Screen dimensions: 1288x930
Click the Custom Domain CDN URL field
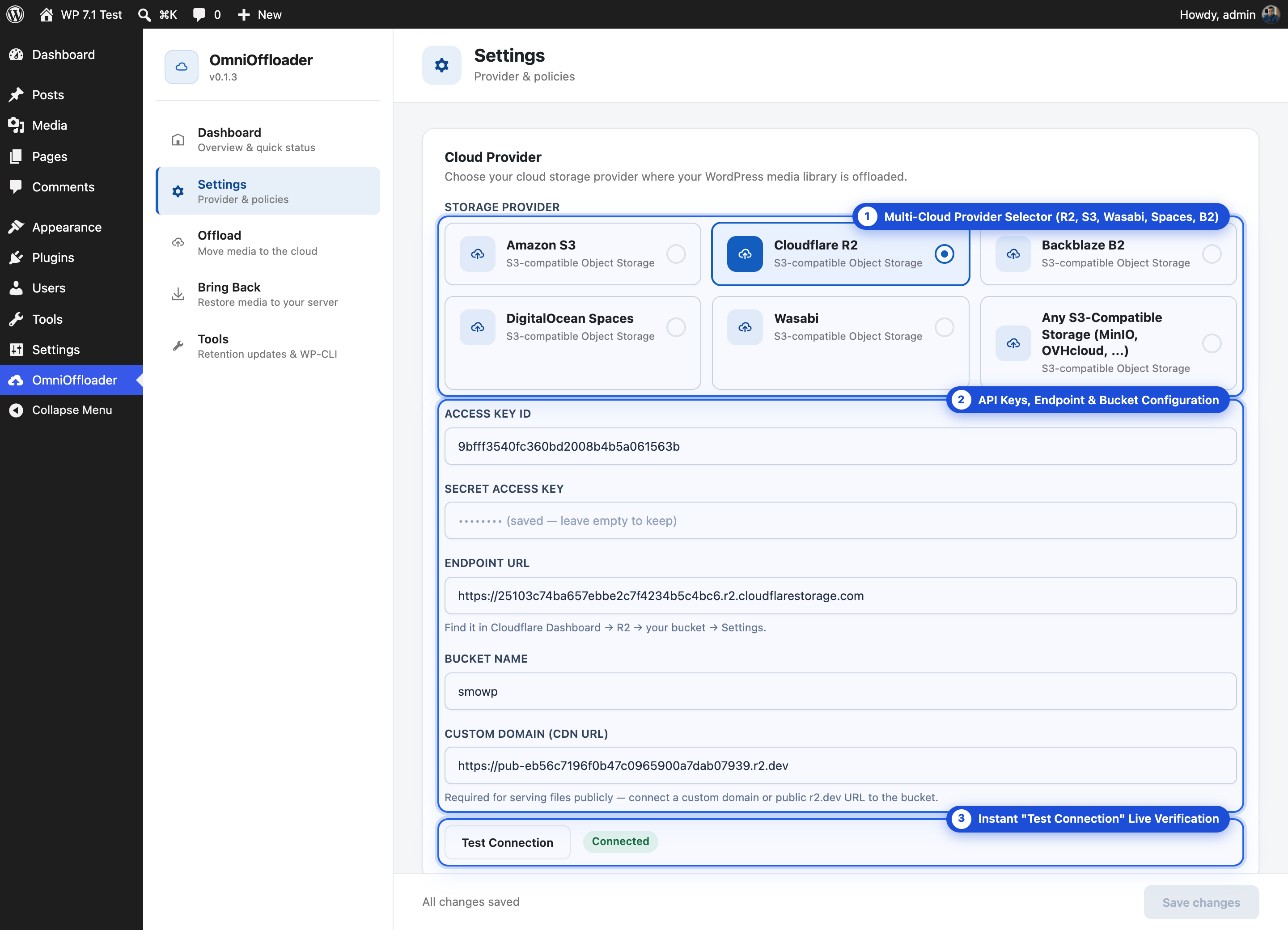pos(840,765)
